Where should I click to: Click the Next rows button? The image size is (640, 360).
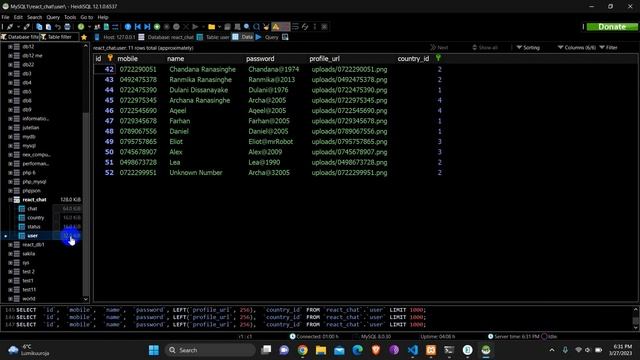coord(439,47)
